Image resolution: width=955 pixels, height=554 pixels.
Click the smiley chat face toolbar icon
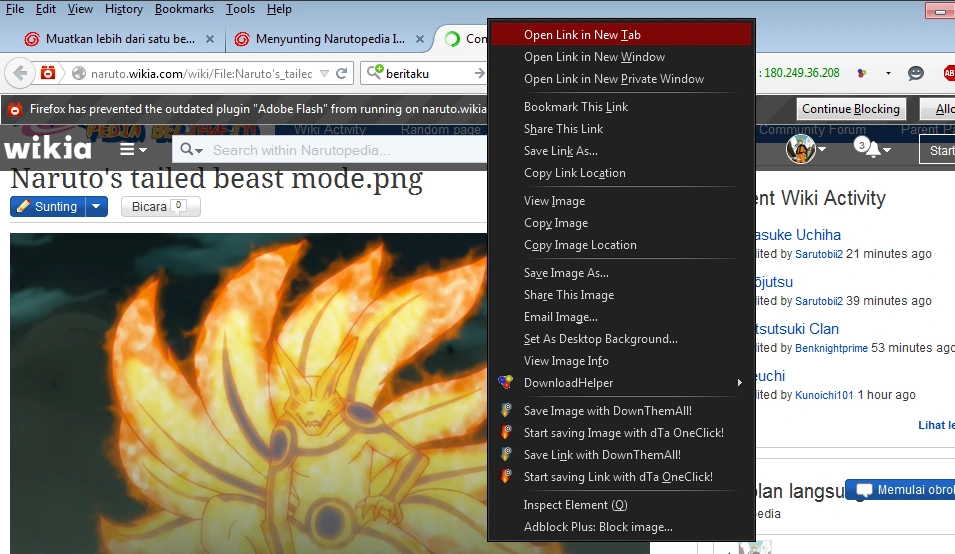pos(915,73)
